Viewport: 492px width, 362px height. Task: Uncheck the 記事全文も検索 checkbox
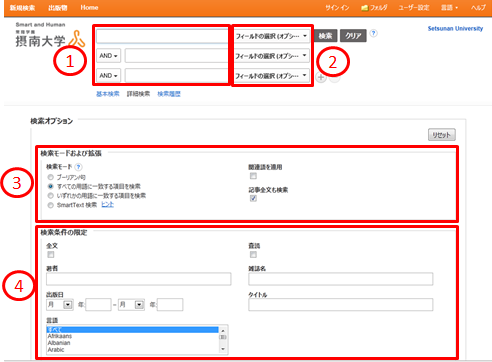(253, 198)
